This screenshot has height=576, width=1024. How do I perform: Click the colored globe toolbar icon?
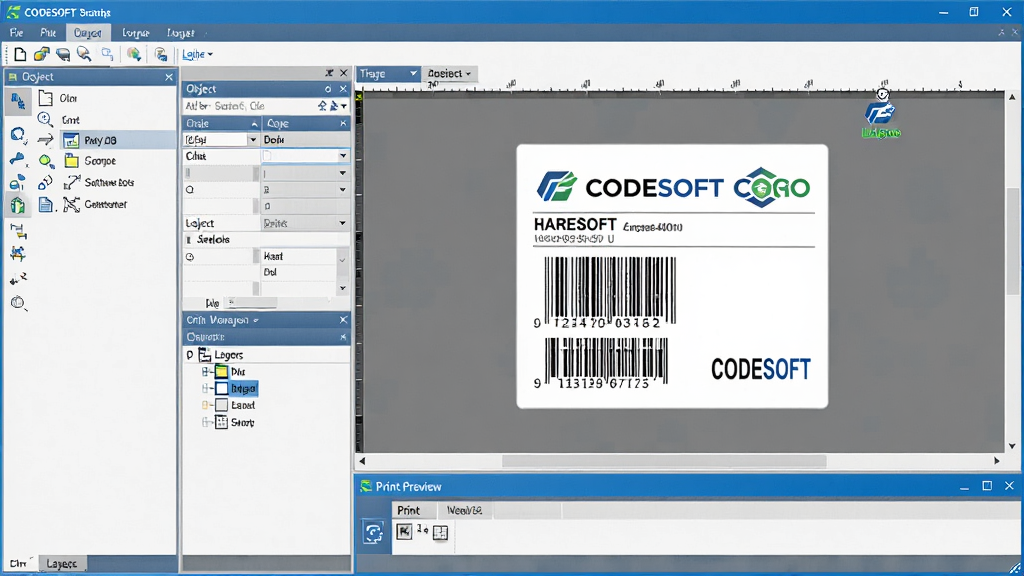[134, 54]
